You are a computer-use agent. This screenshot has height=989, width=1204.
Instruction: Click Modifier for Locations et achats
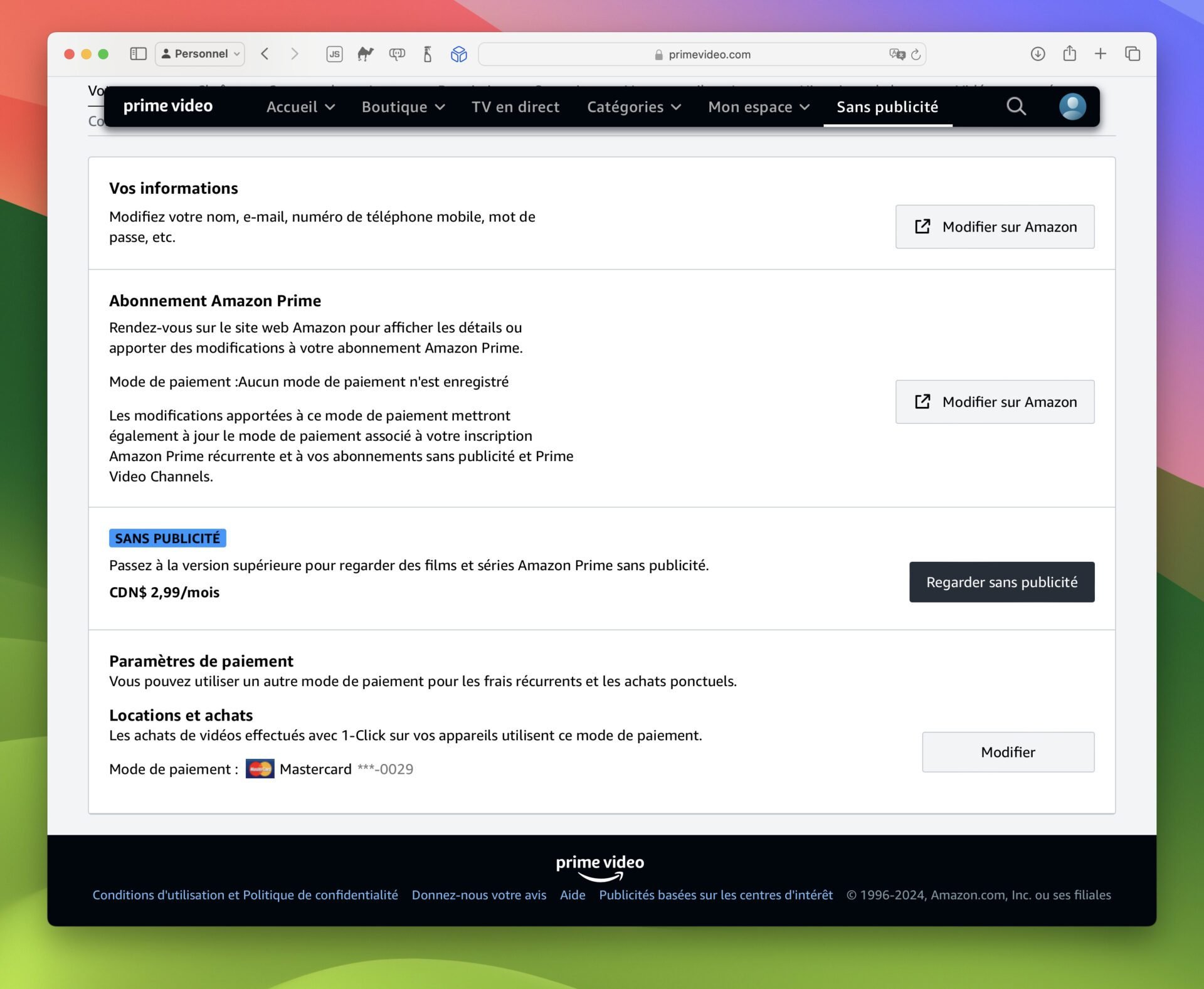pyautogui.click(x=1008, y=752)
